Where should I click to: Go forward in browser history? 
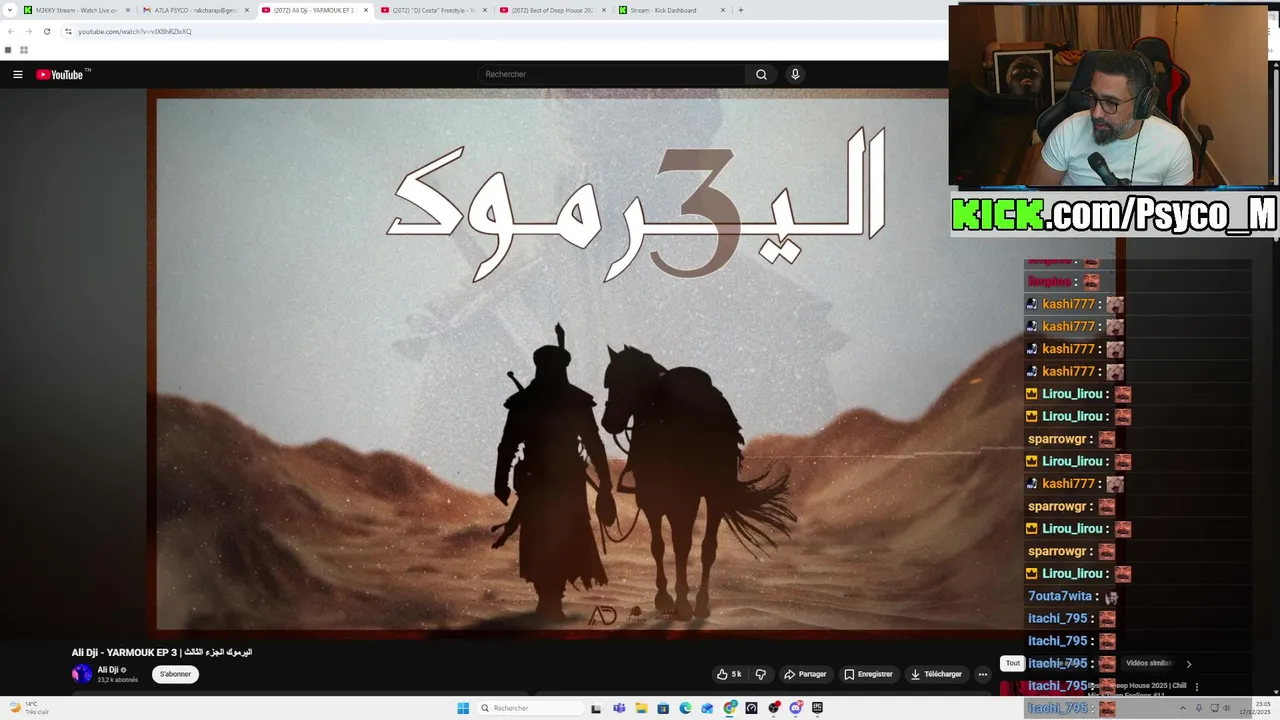(x=28, y=31)
